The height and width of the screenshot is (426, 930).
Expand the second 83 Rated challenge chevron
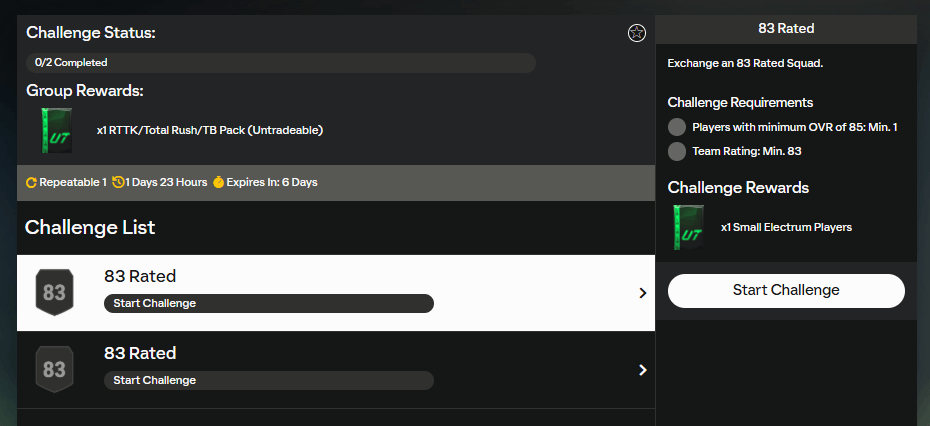[642, 370]
